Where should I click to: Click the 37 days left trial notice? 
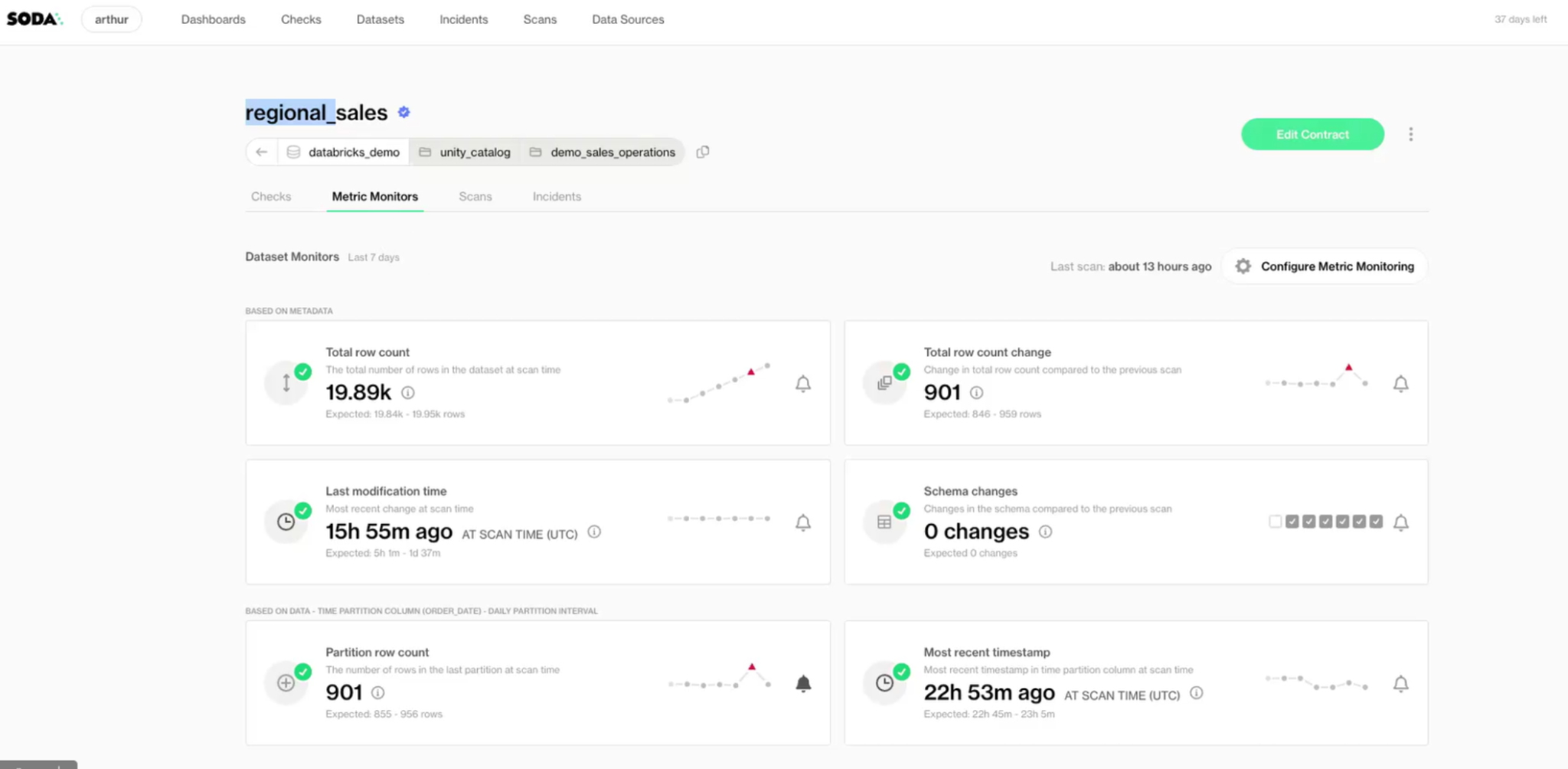coord(1521,19)
